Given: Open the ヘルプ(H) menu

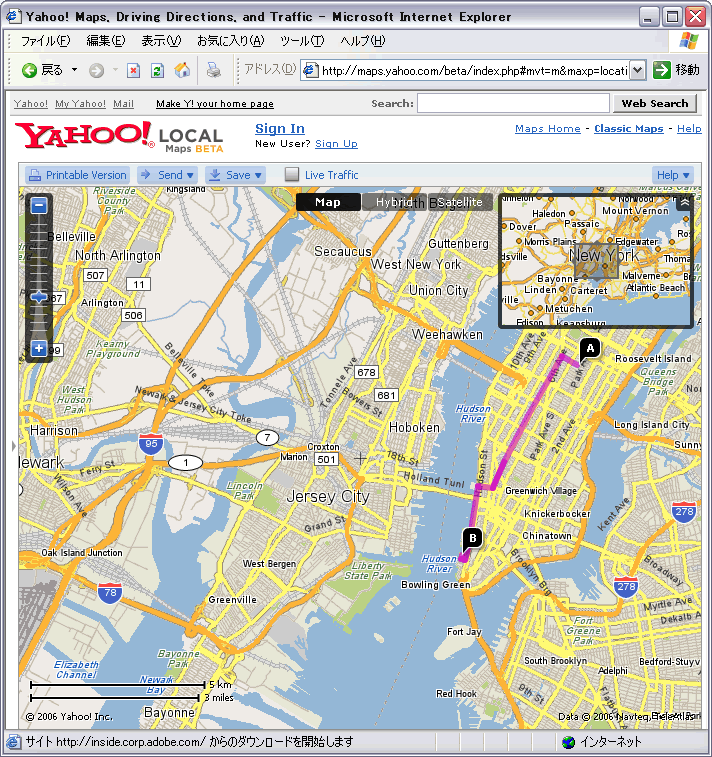Looking at the screenshot, I should pyautogui.click(x=363, y=41).
